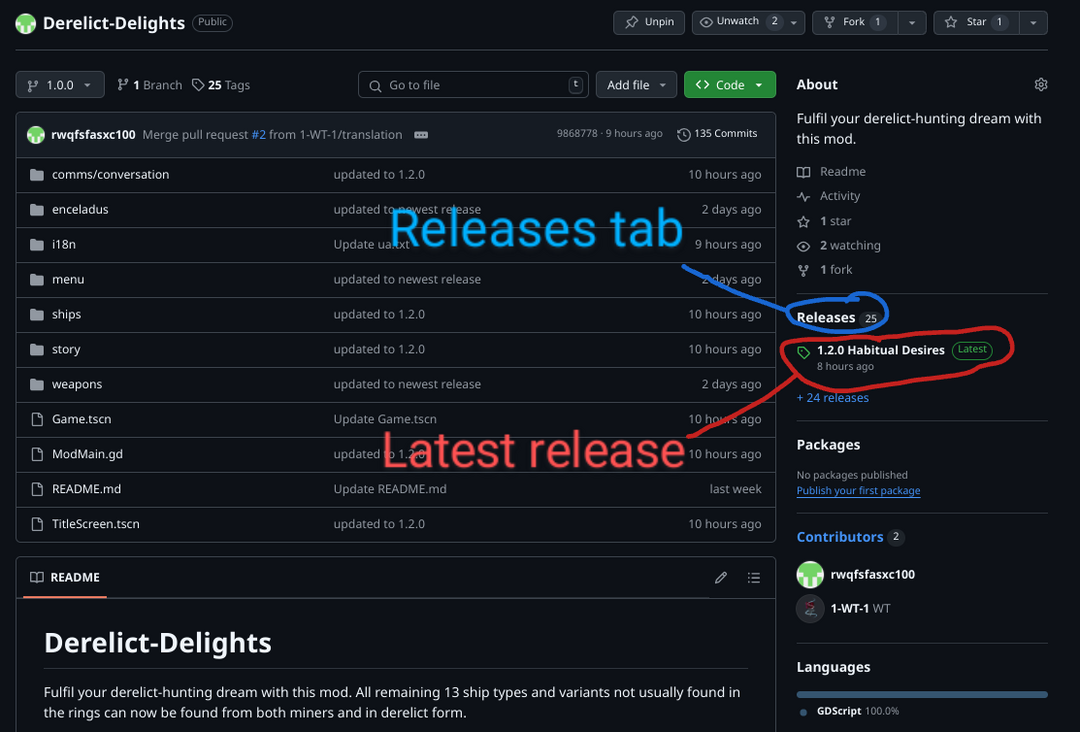Viewport: 1080px width, 732px height.
Task: Open the Add file dropdown
Action: pyautogui.click(x=636, y=85)
